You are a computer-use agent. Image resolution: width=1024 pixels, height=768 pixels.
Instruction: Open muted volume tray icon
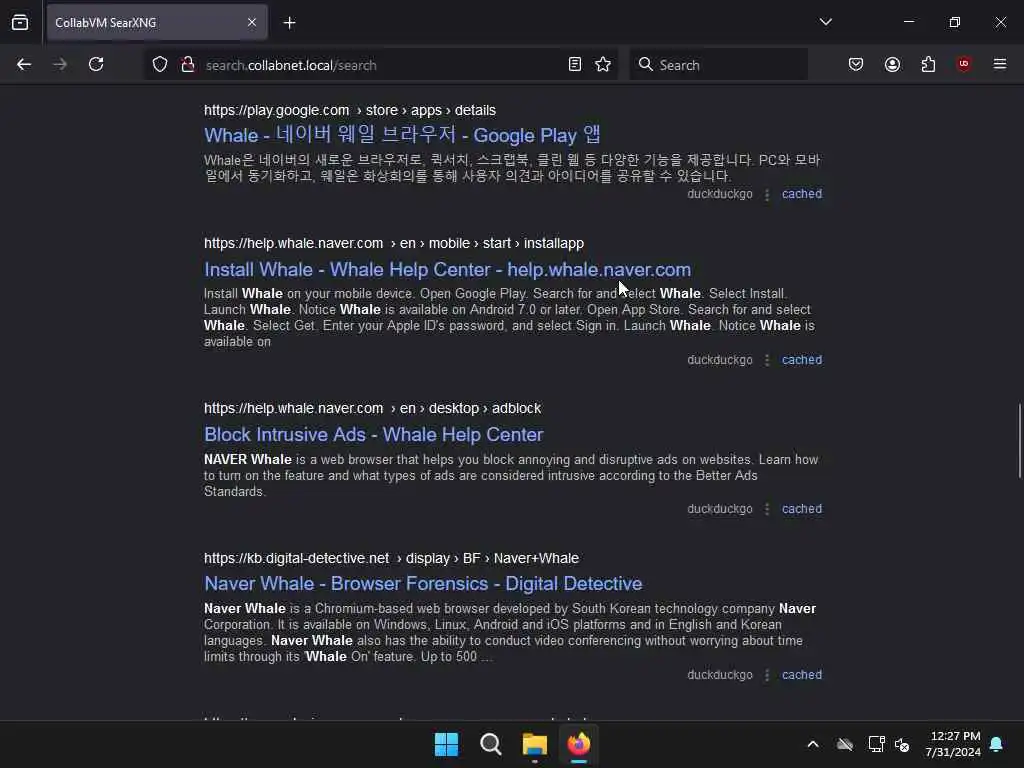tap(903, 744)
